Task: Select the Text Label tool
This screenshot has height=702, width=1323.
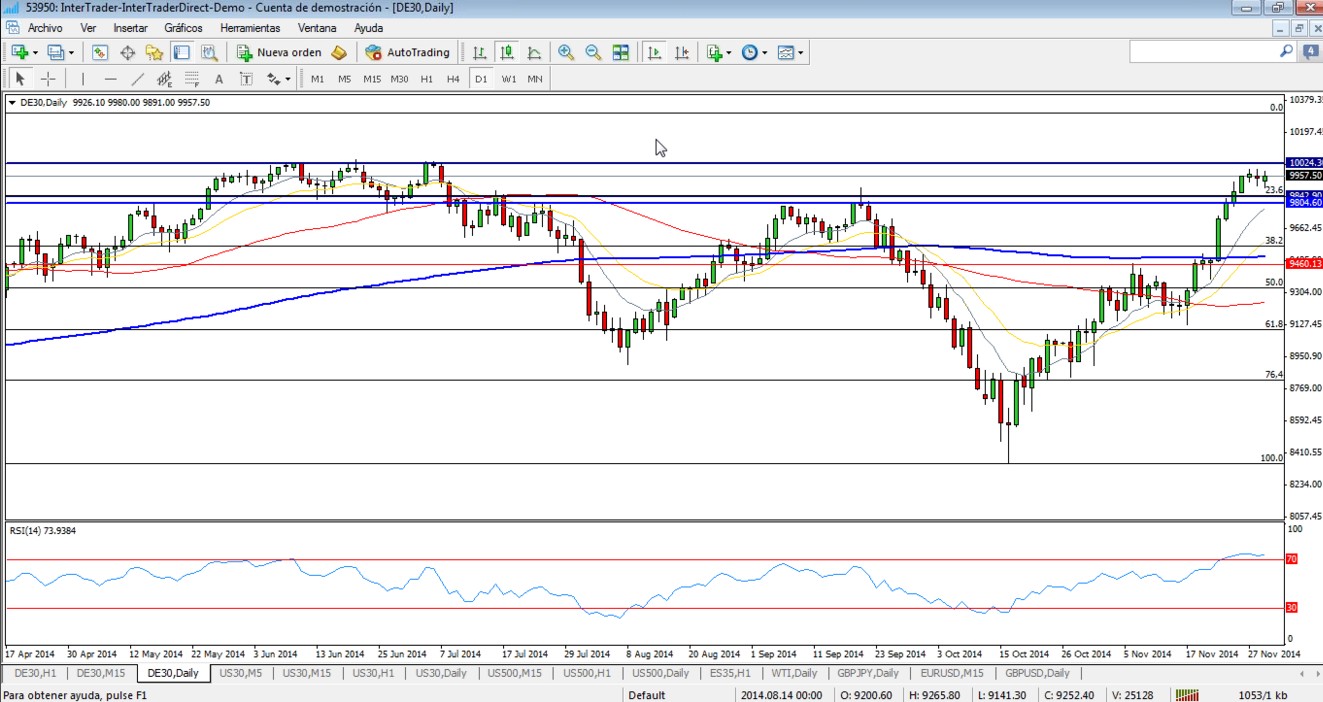Action: tap(246, 78)
